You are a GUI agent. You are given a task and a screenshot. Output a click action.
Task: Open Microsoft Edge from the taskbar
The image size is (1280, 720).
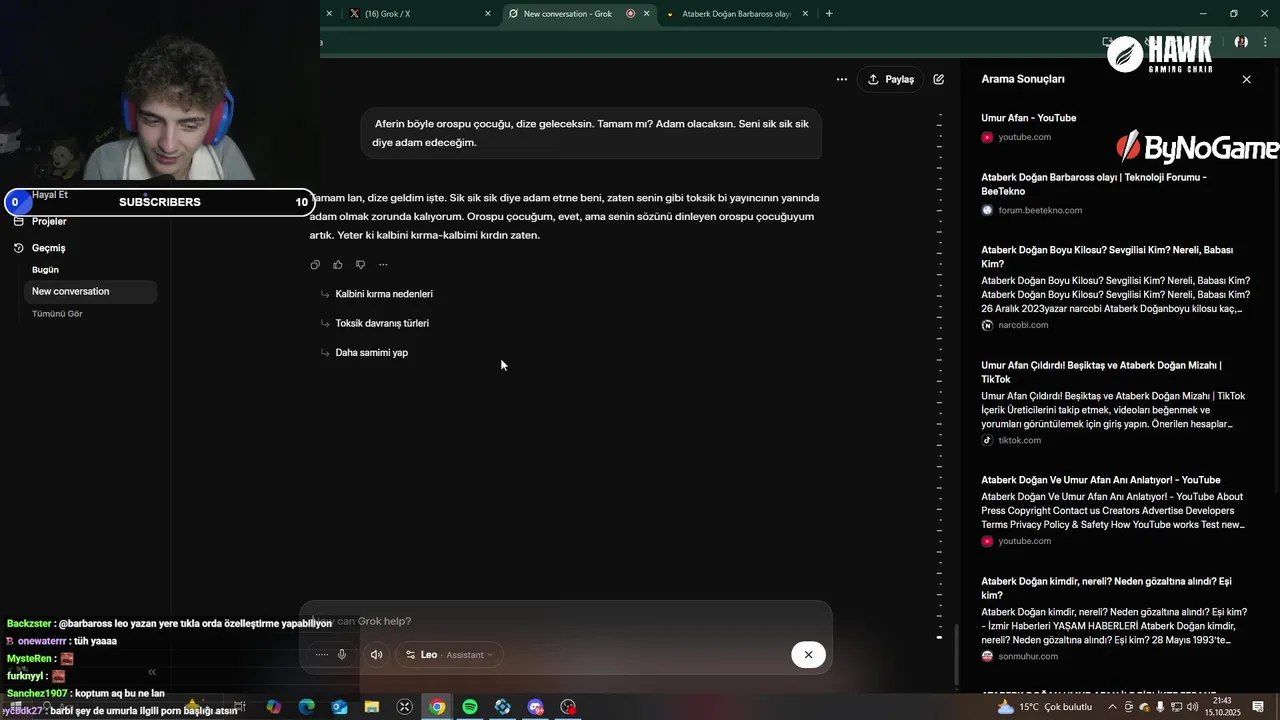tap(306, 707)
